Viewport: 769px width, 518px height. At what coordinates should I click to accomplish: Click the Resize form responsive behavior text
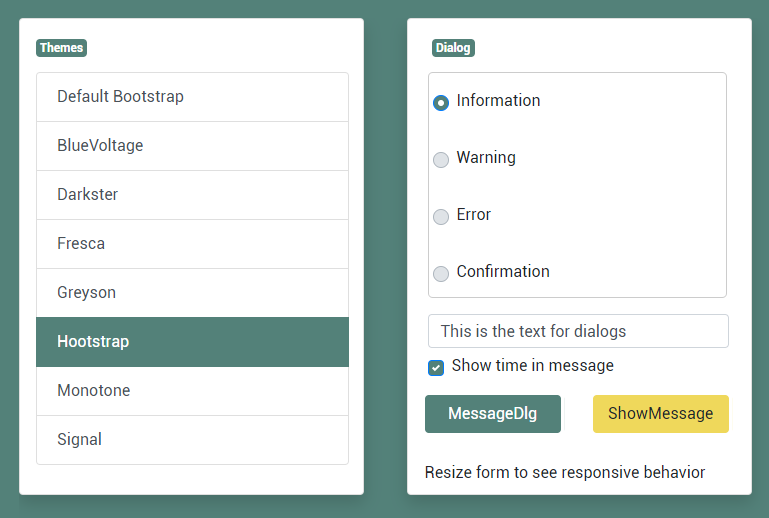tap(565, 472)
